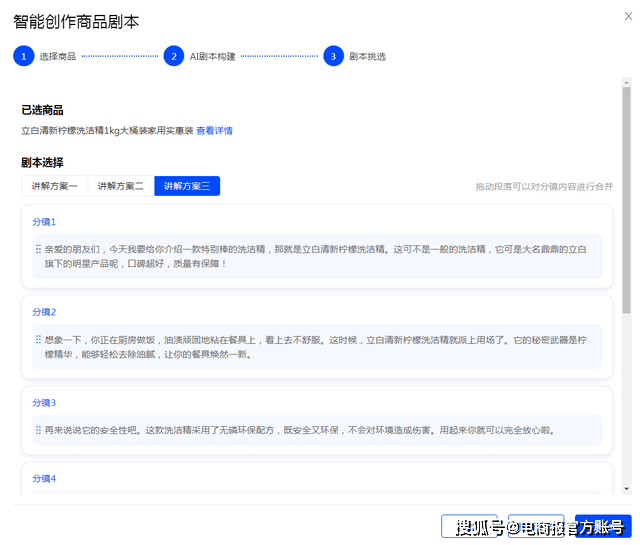
Task: Open 查看详情 link for selected product
Action: (215, 131)
